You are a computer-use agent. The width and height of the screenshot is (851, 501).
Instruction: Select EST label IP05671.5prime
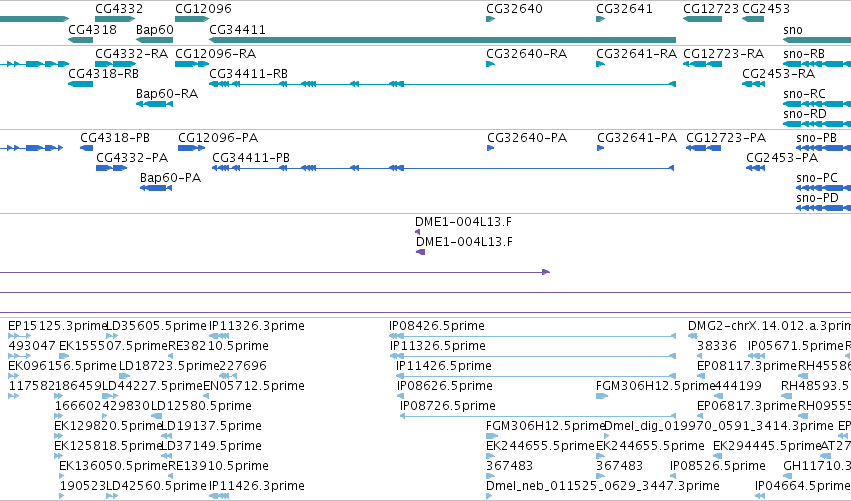tap(796, 346)
